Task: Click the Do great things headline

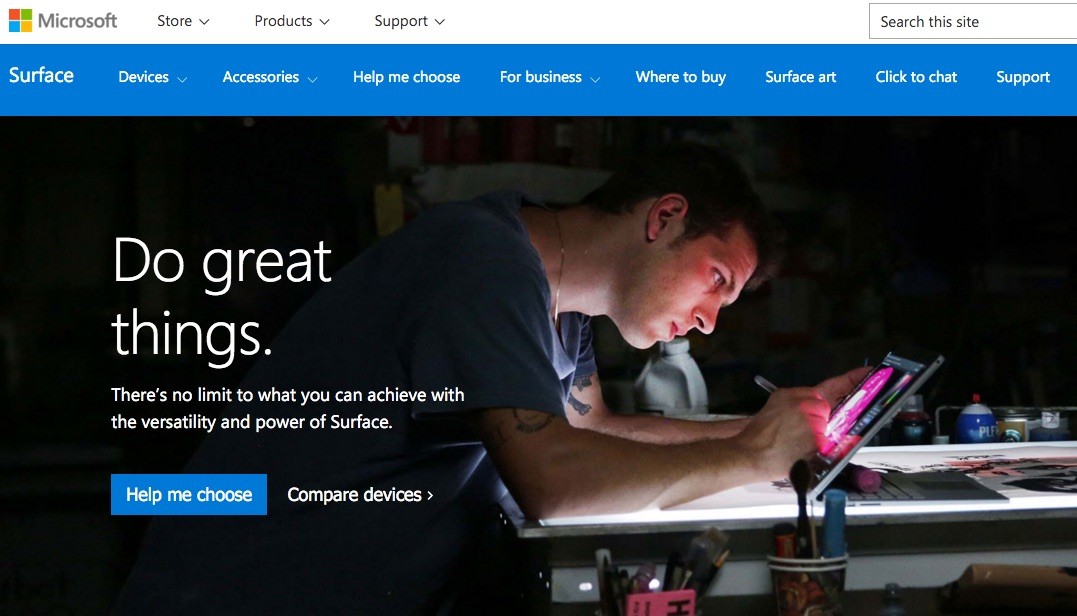Action: (x=222, y=296)
